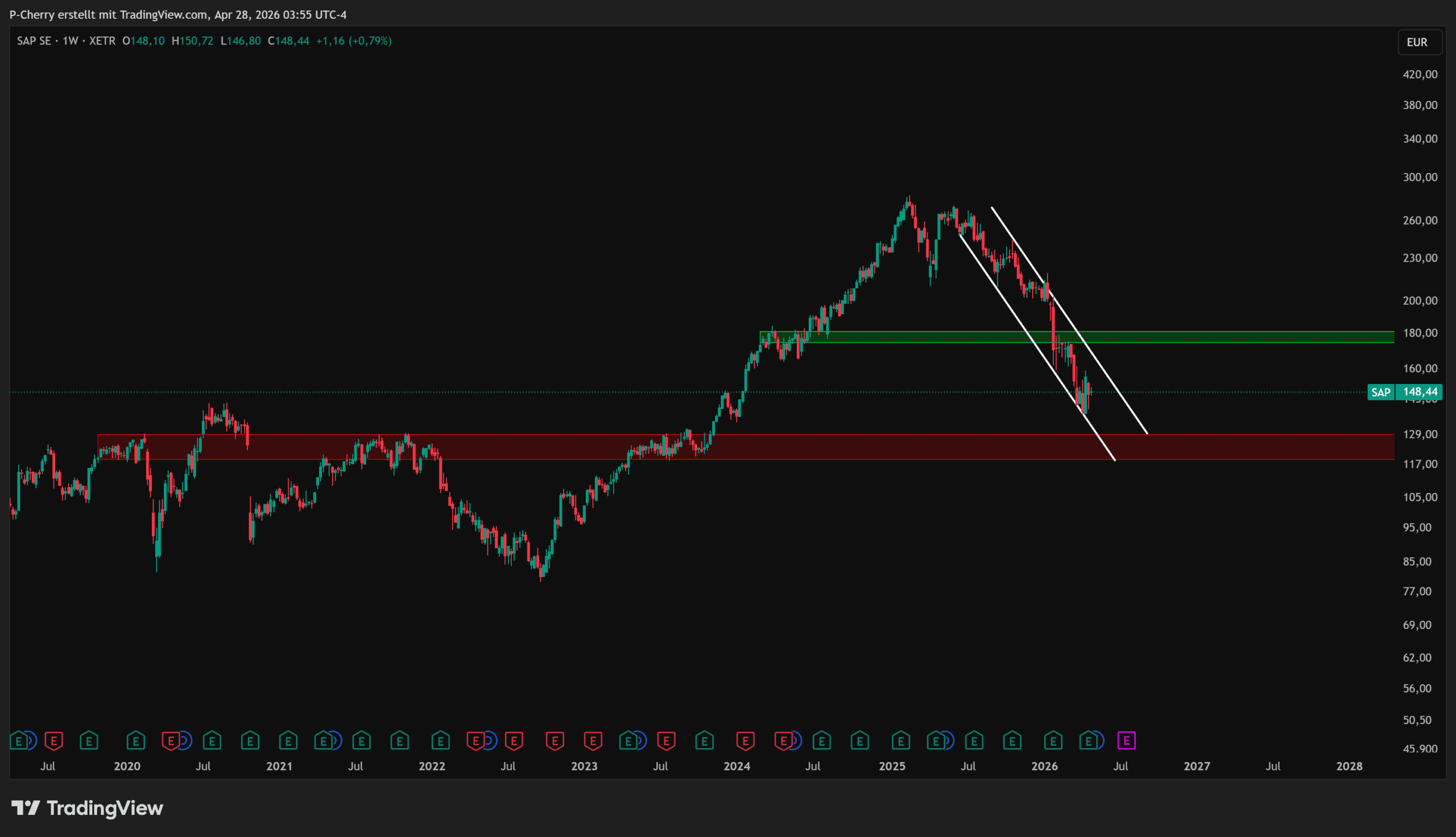Click the leftmost green earnings marker
1456x837 pixels.
click(18, 740)
